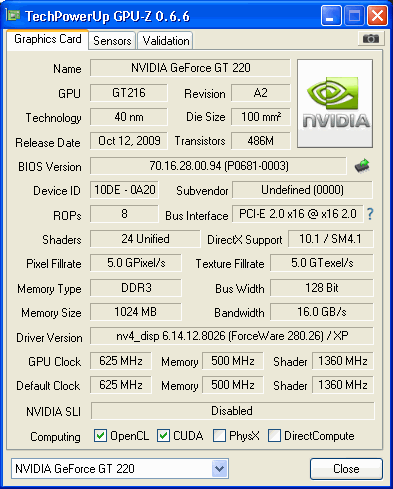The width and height of the screenshot is (393, 489).
Task: Click the Bus Width field 128 Bit
Action: point(322,288)
